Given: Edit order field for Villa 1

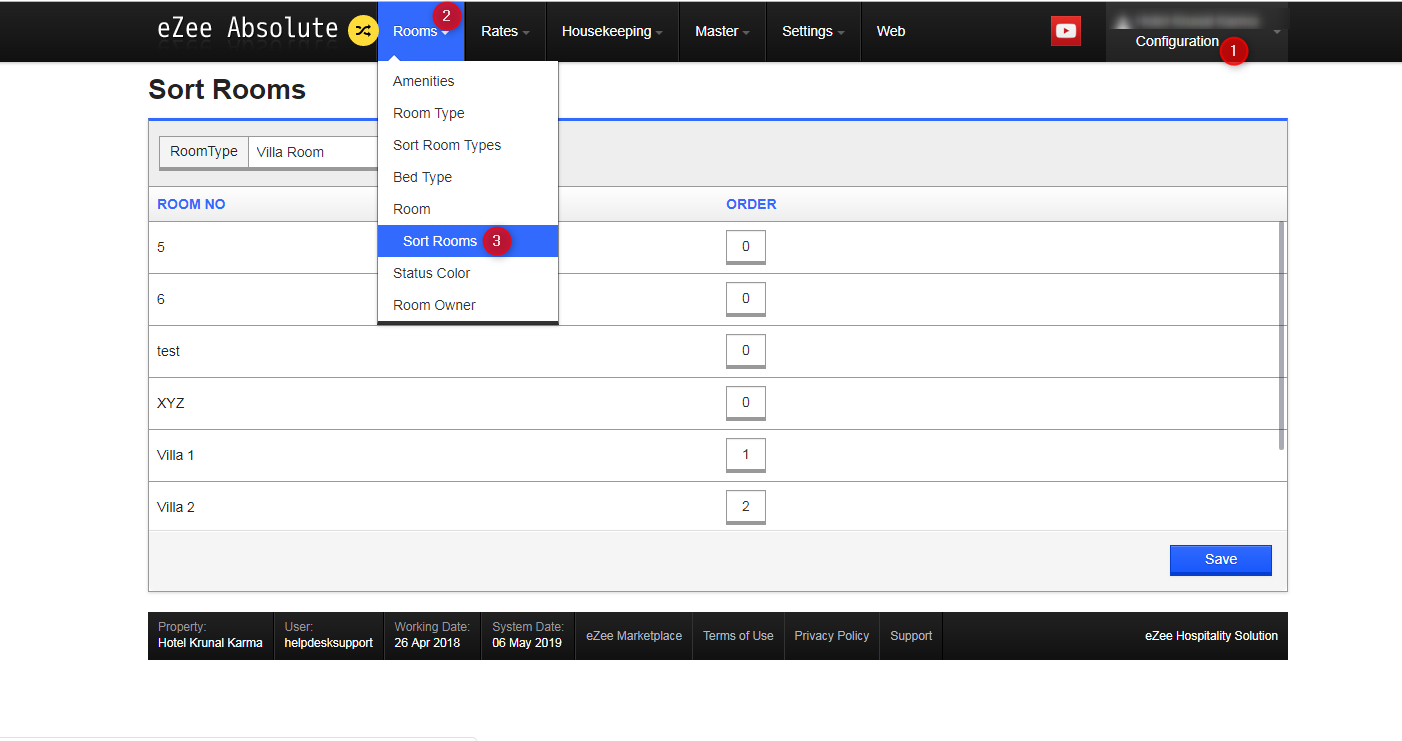Looking at the screenshot, I should tap(745, 455).
